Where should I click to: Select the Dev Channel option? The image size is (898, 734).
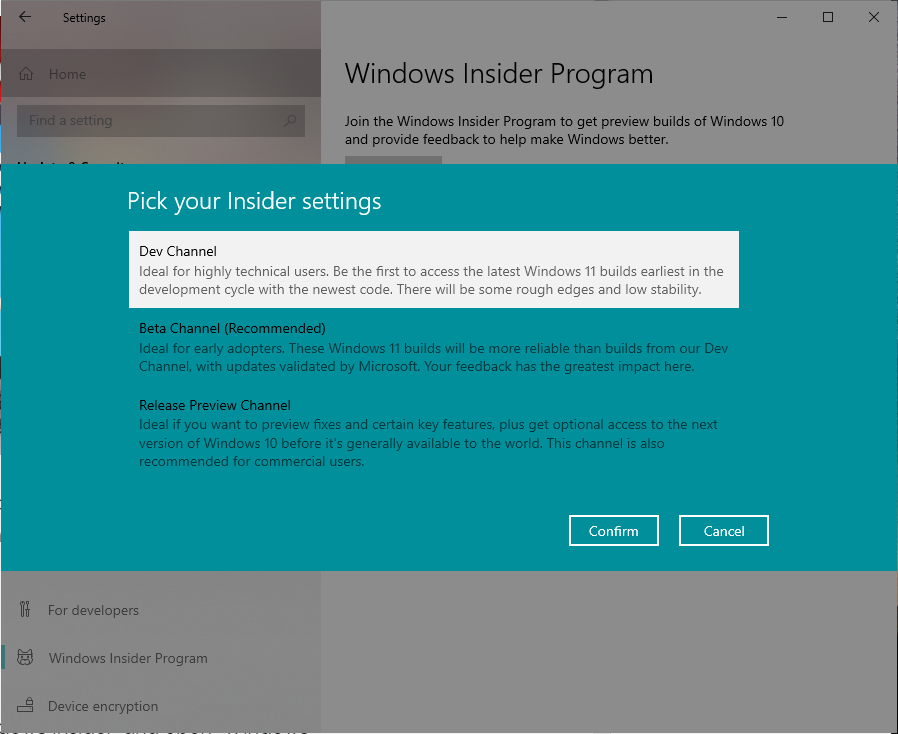tap(433, 270)
